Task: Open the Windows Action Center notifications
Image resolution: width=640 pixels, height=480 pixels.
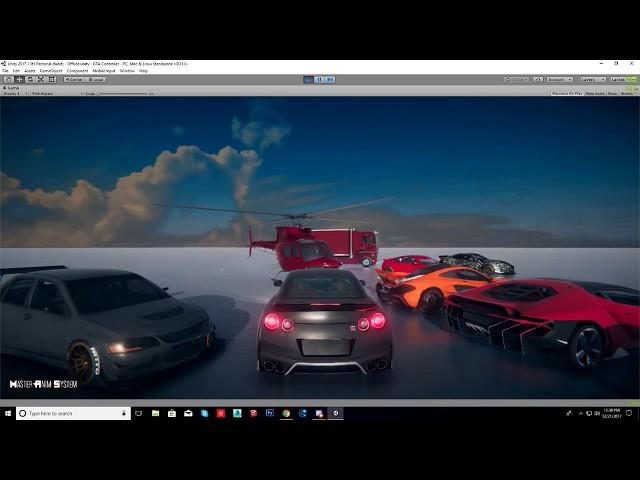Action: [x=629, y=413]
